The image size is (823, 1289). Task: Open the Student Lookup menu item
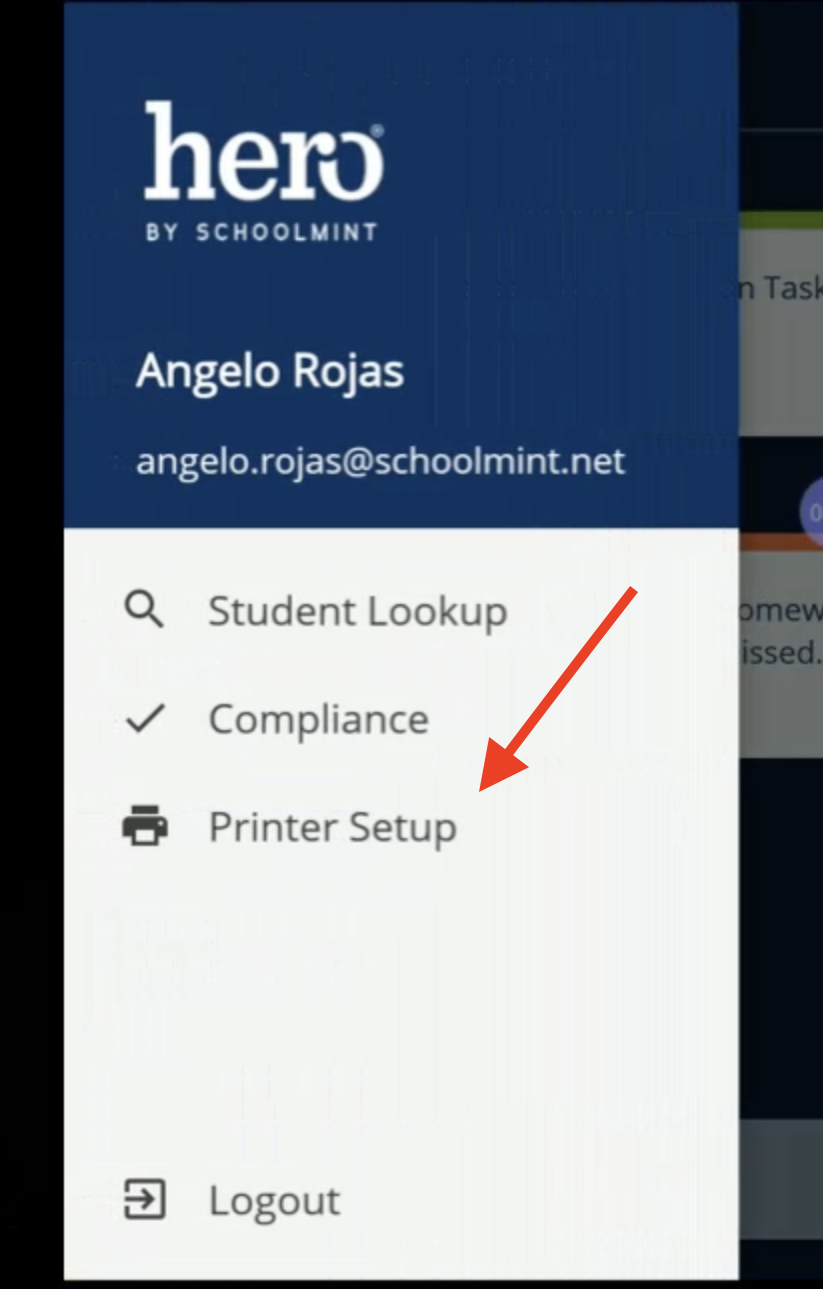(357, 611)
